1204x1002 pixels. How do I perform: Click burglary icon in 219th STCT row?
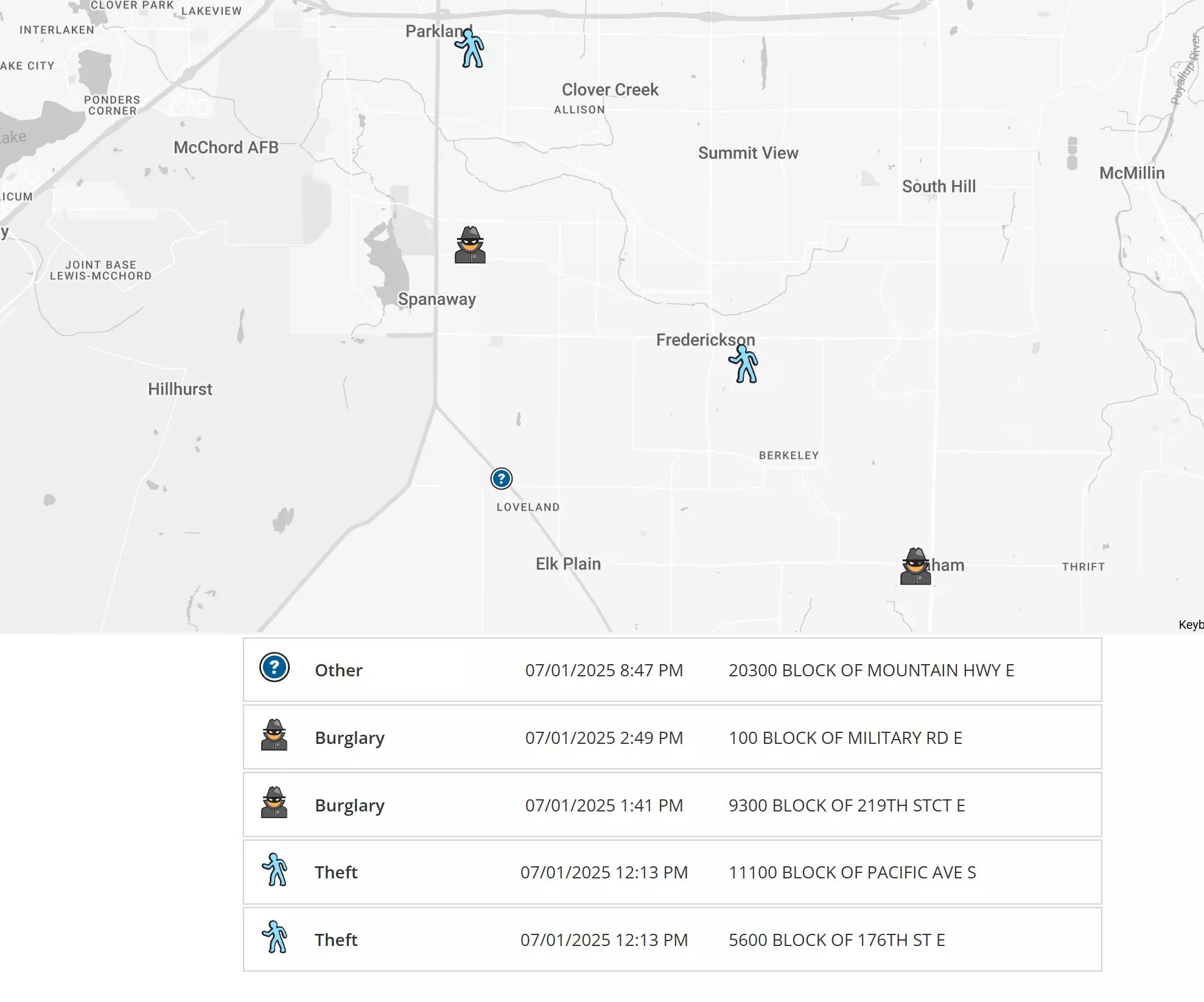point(275,802)
